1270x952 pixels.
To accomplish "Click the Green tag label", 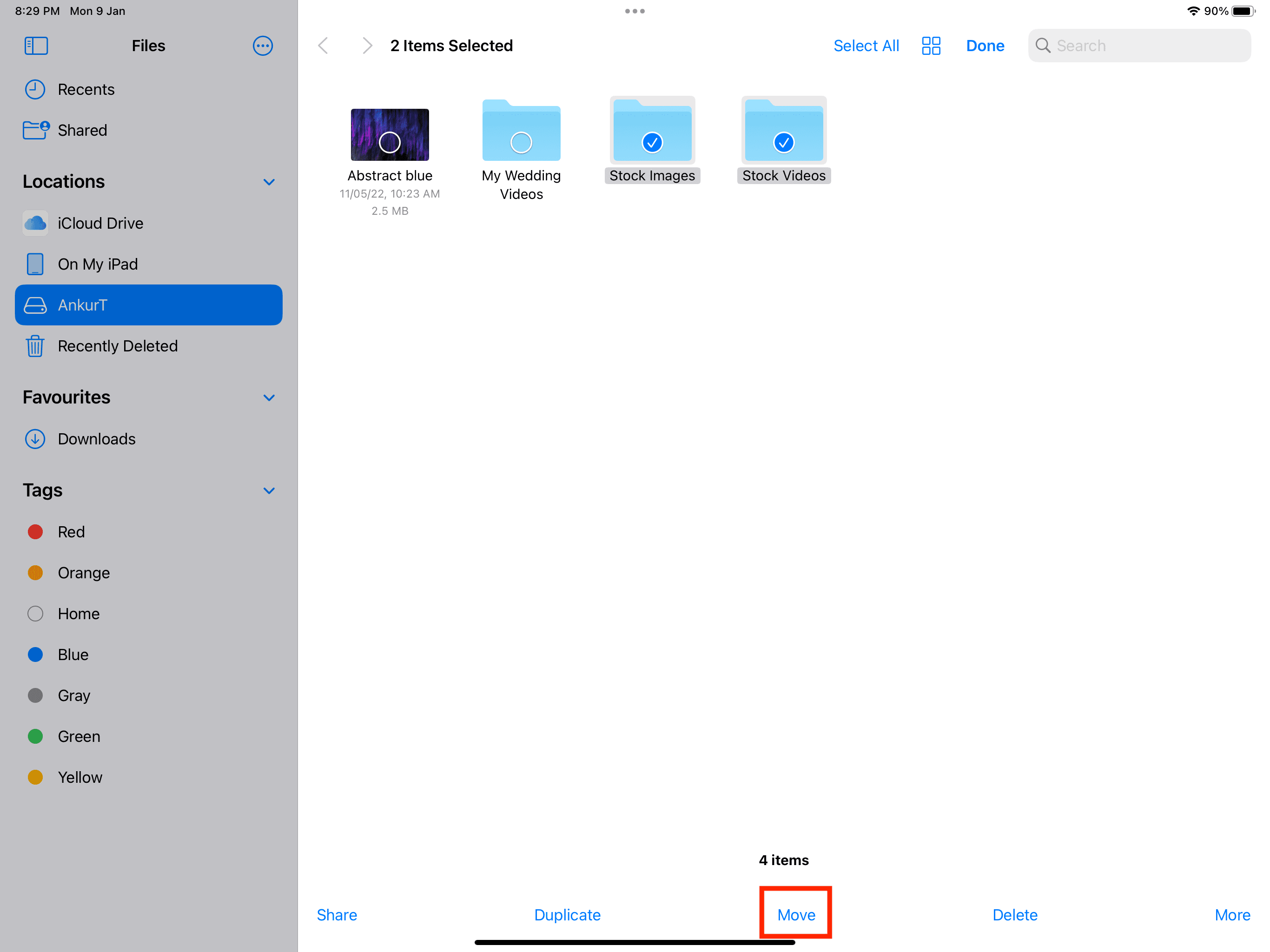I will (x=79, y=737).
